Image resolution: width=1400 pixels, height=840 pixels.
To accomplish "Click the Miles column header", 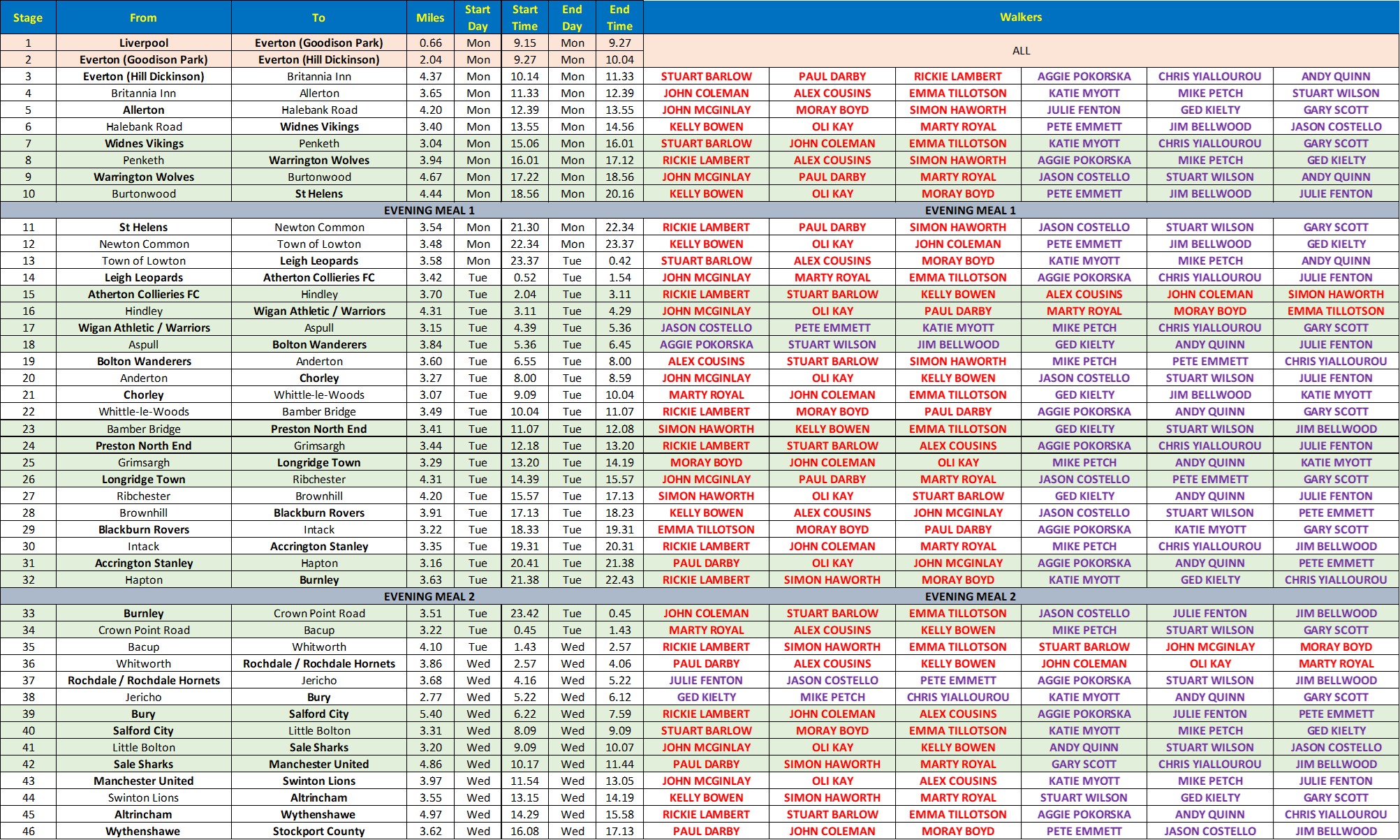I will [430, 17].
